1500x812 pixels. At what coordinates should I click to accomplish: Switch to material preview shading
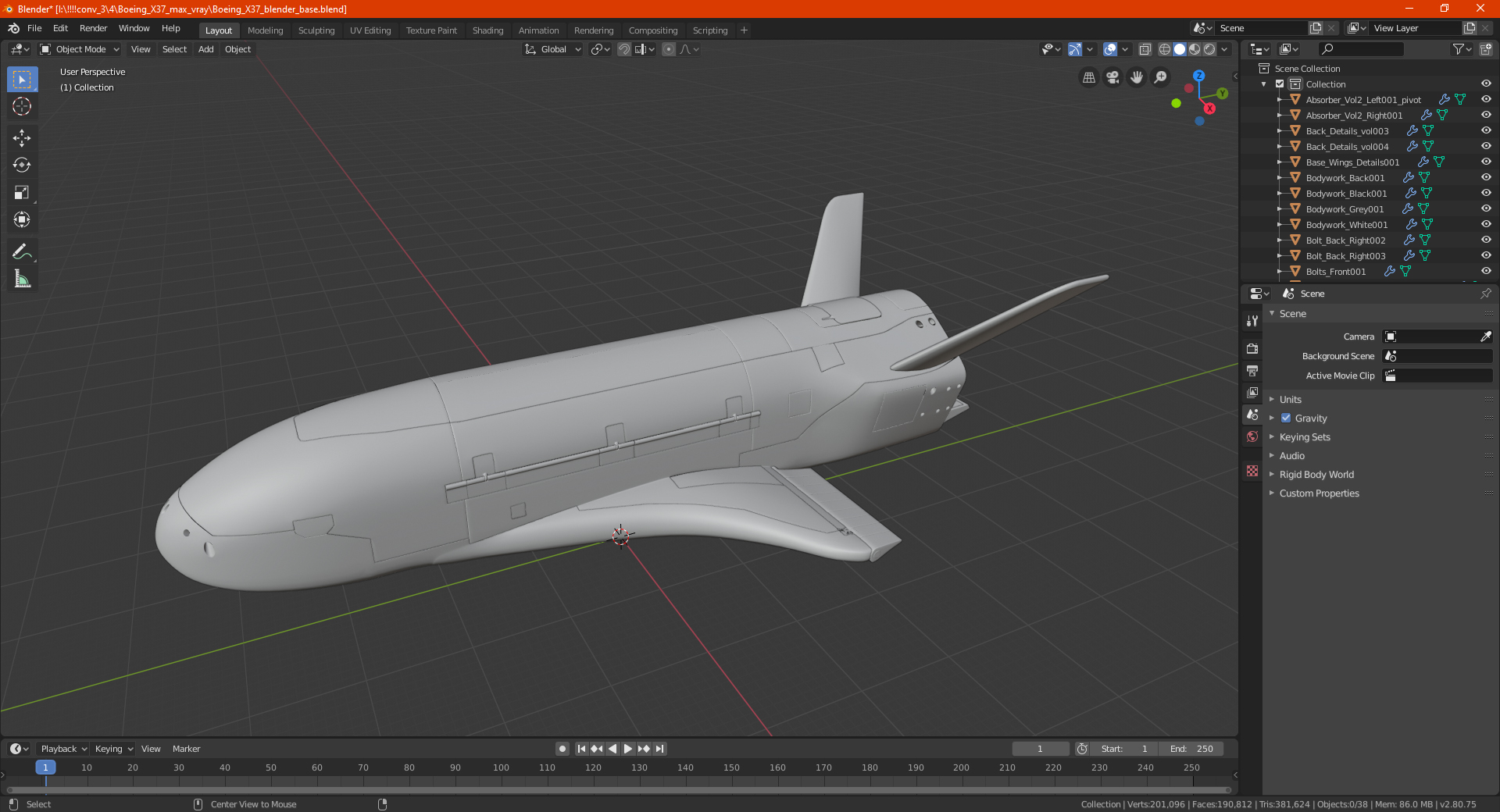[1195, 49]
